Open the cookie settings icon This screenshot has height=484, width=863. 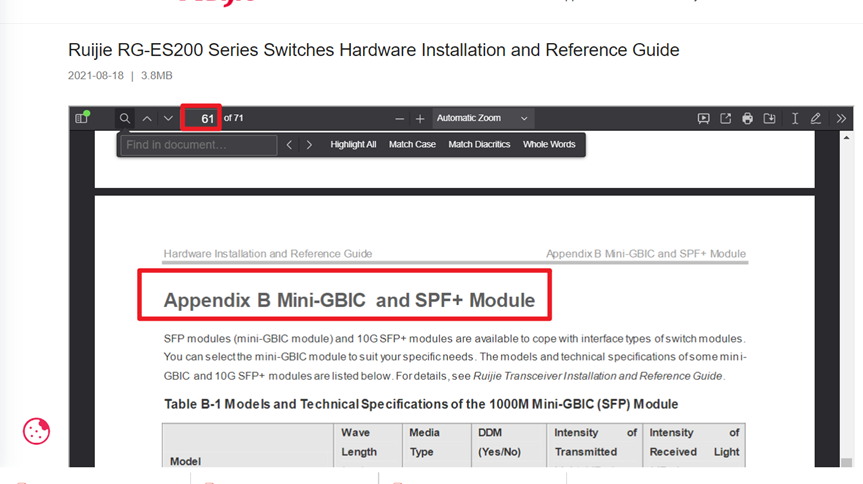click(x=36, y=431)
